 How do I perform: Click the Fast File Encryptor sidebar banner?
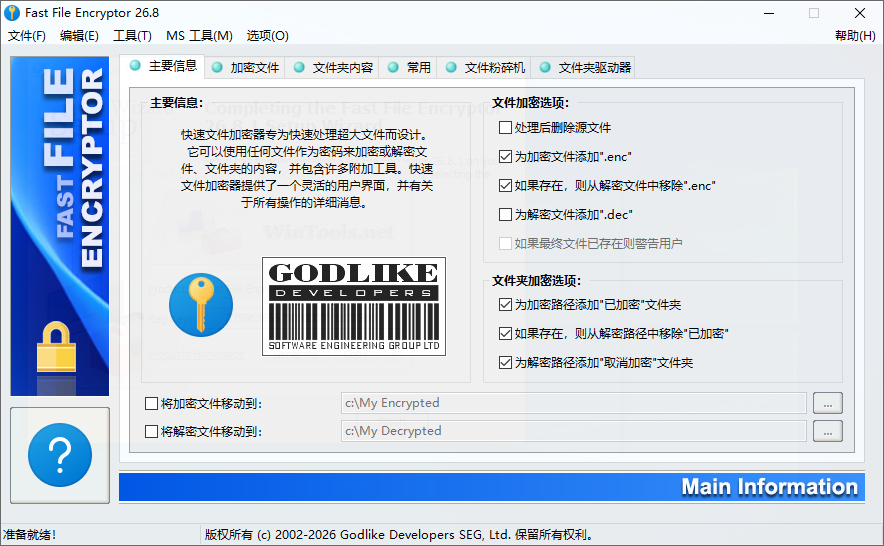[x=60, y=226]
